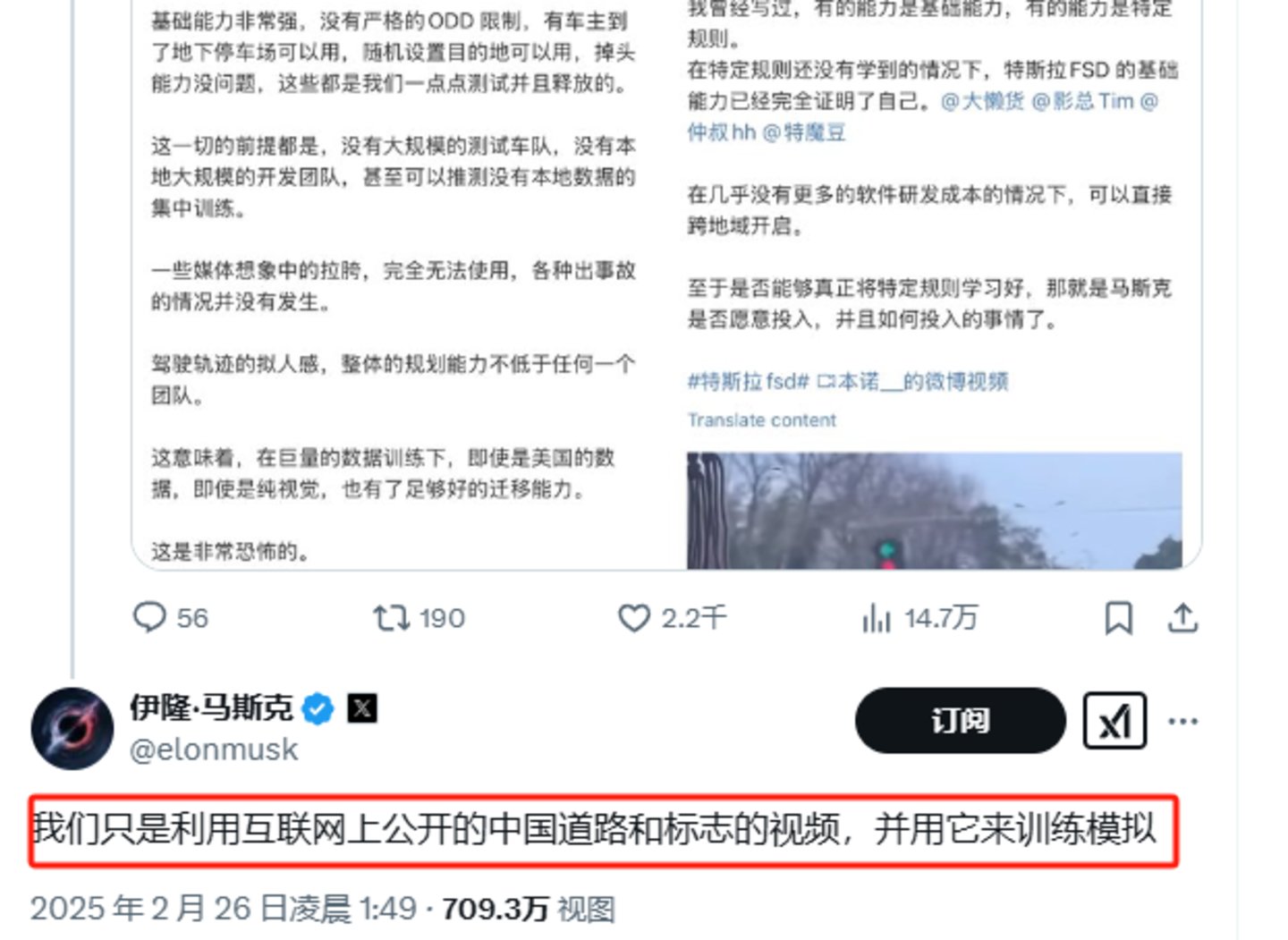Viewport: 1288px width, 940px height.
Task: Click the traffic light video thumbnail
Action: 934,511
